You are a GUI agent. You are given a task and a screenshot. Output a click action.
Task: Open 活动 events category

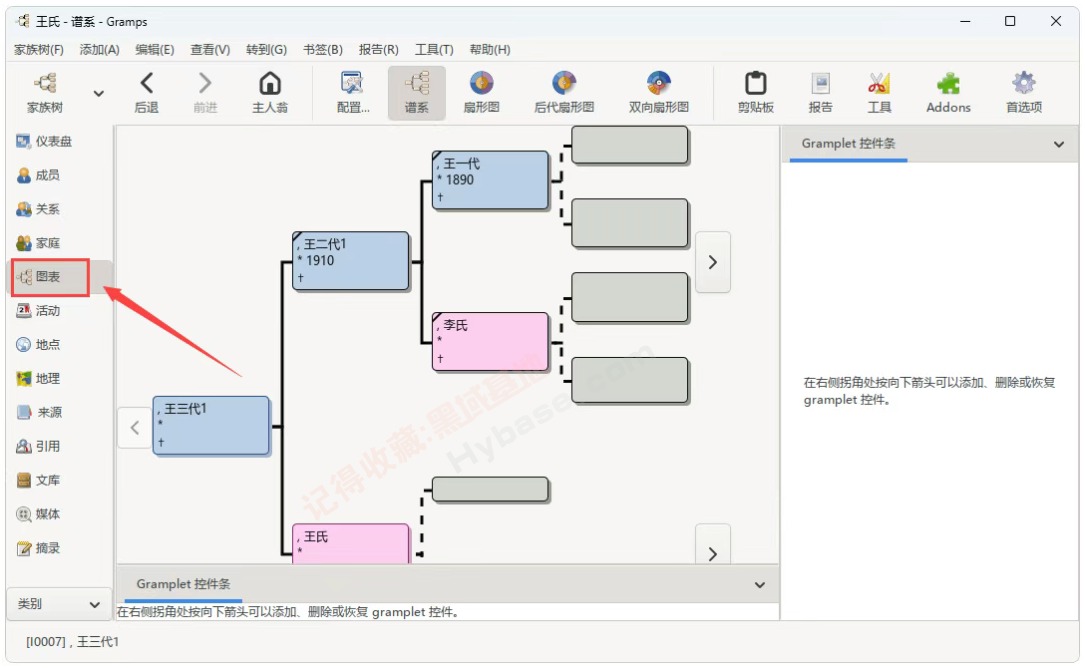tap(39, 311)
